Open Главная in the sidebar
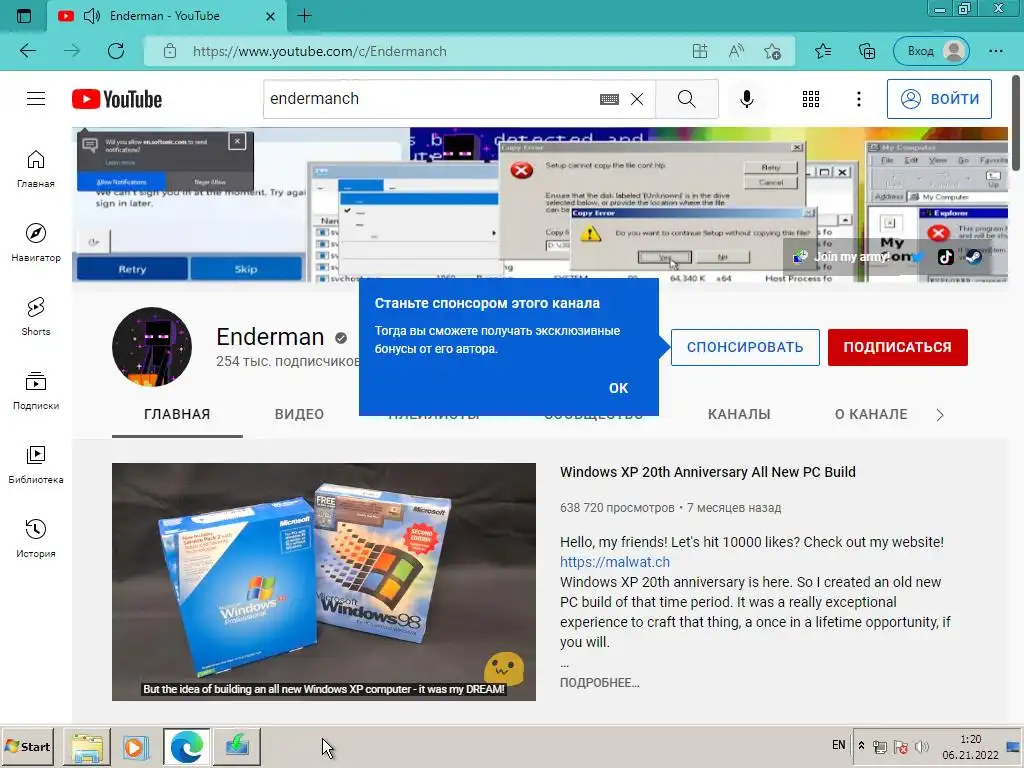 pos(36,168)
